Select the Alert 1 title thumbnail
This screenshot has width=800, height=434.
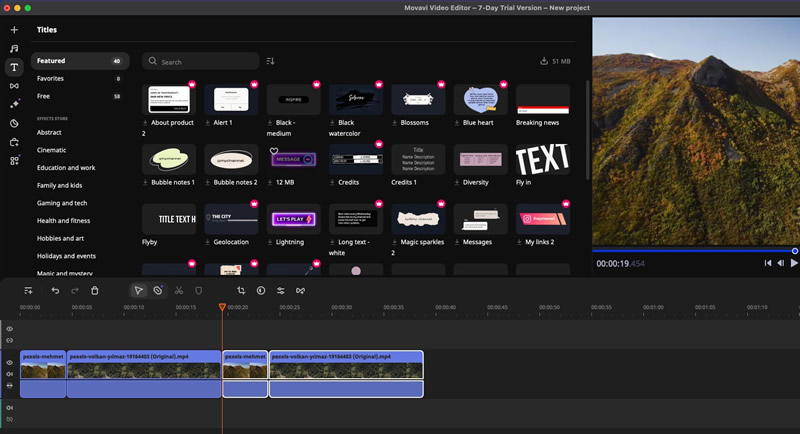click(x=231, y=99)
